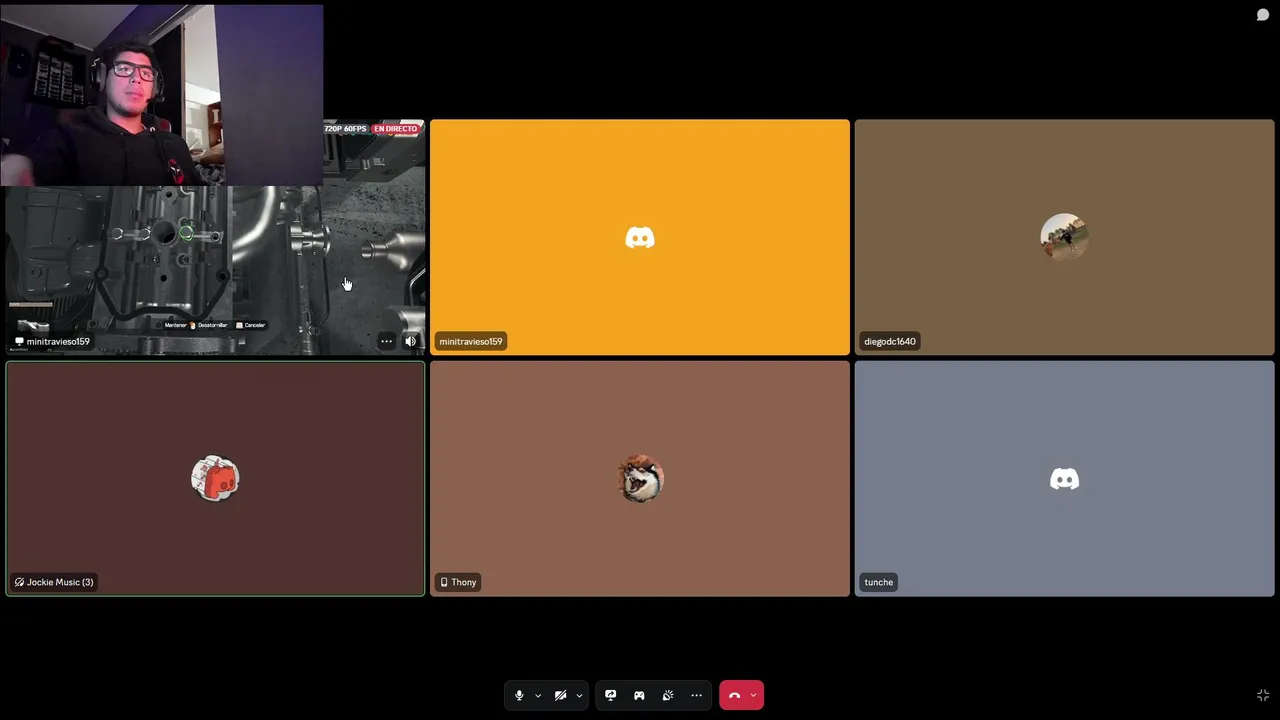Image resolution: width=1280 pixels, height=720 pixels.
Task: Mute the microphone in call controls
Action: tap(519, 695)
